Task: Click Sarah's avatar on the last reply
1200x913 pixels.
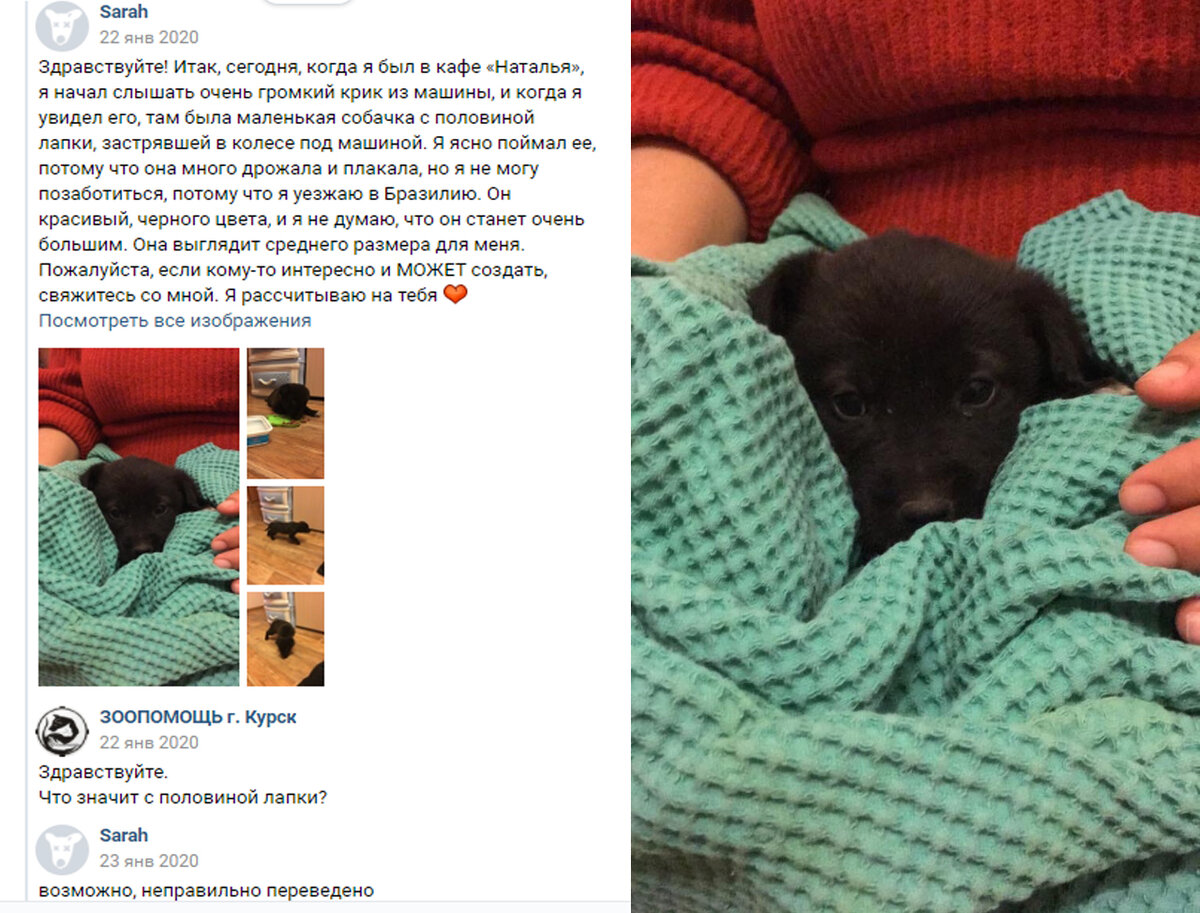Action: (x=62, y=849)
